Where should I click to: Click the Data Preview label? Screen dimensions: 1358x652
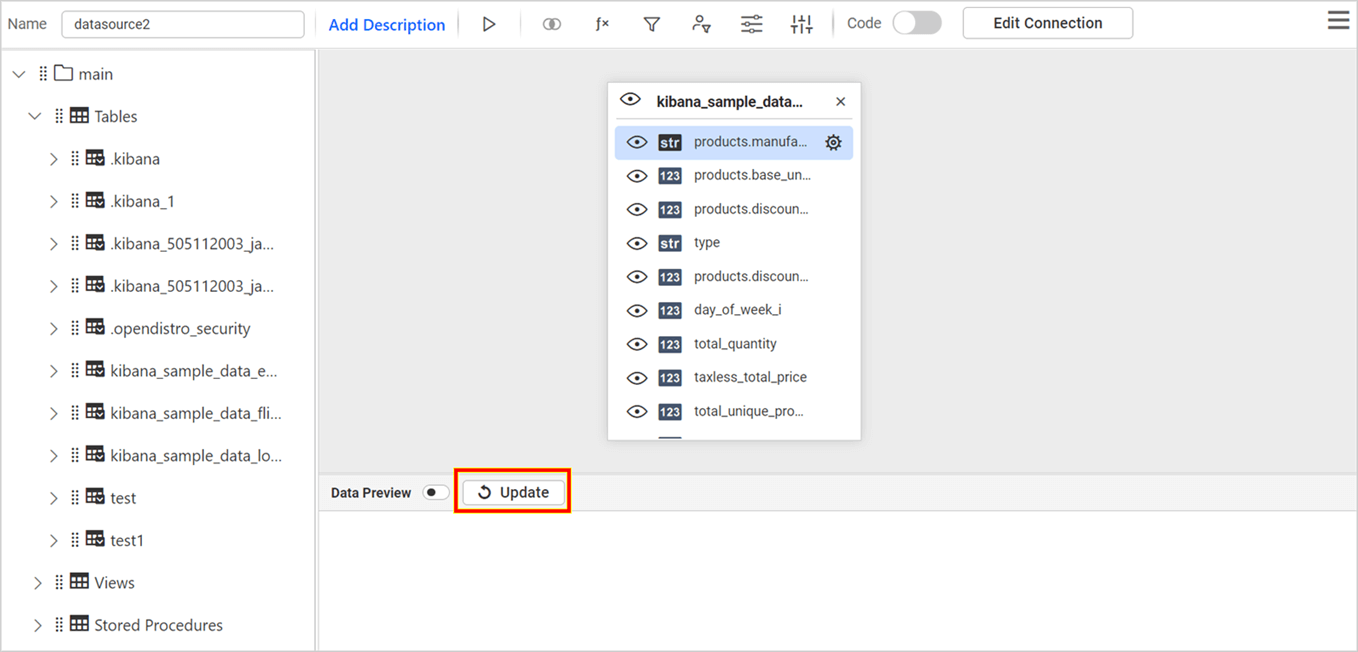tap(371, 493)
